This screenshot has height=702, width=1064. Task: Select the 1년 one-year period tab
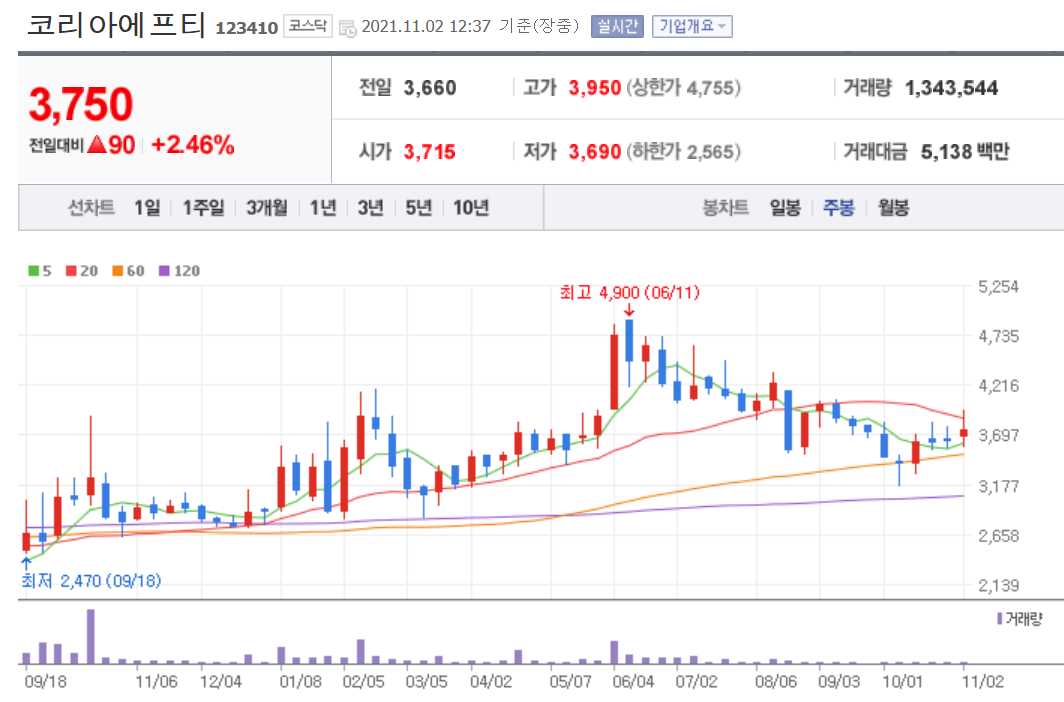tap(323, 206)
